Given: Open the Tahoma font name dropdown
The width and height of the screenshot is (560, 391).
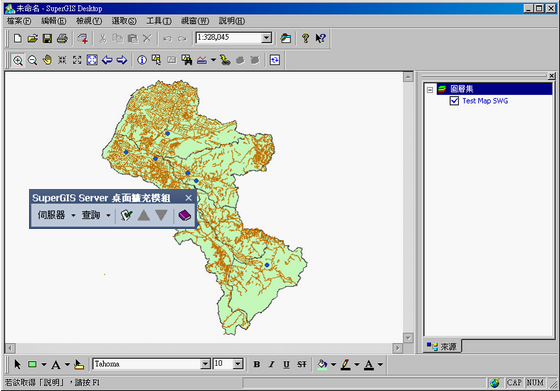Looking at the screenshot, I should point(205,364).
